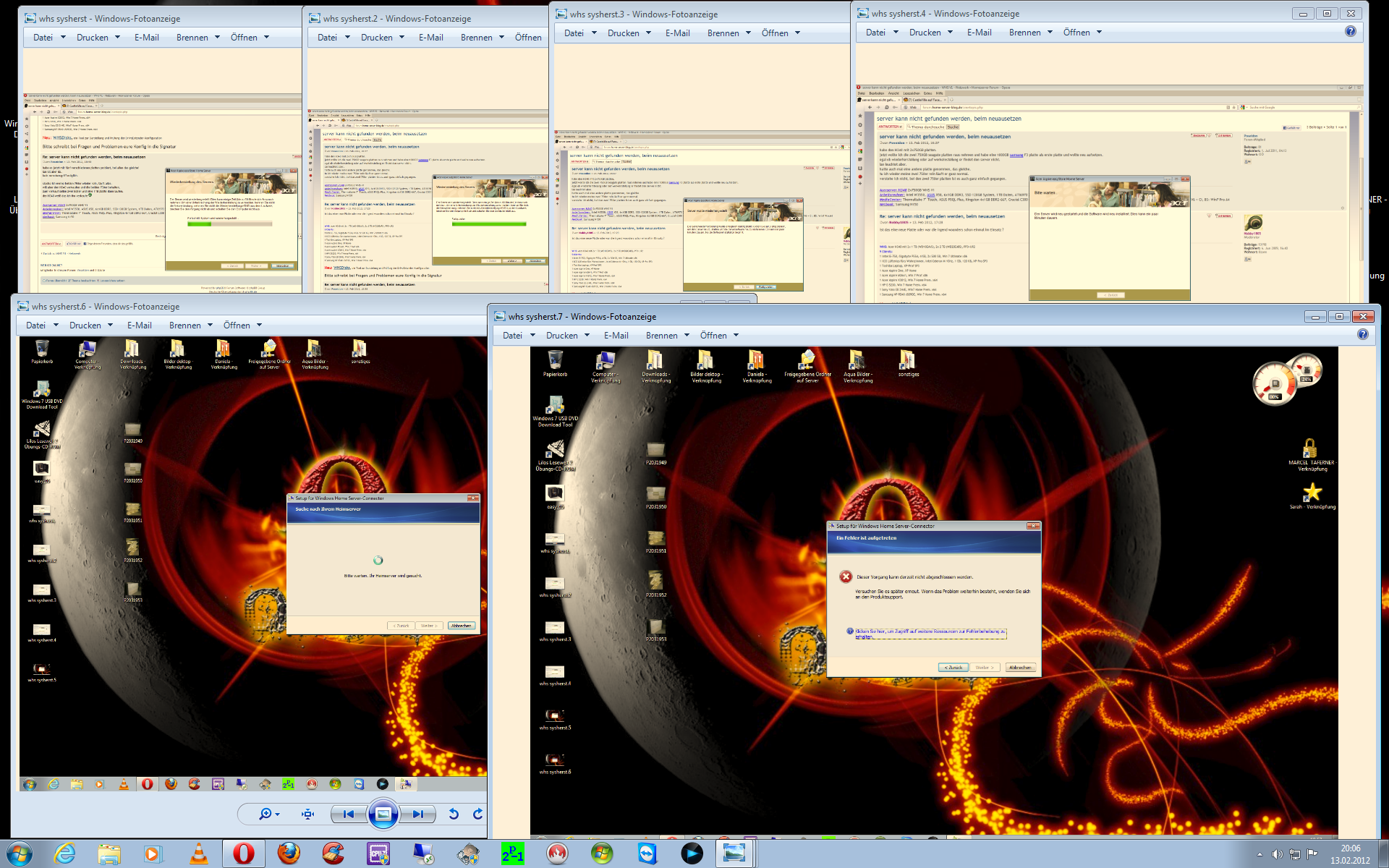The image size is (1389, 868).
Task: Launch CPU-Z from the taskbar
Action: (378, 854)
